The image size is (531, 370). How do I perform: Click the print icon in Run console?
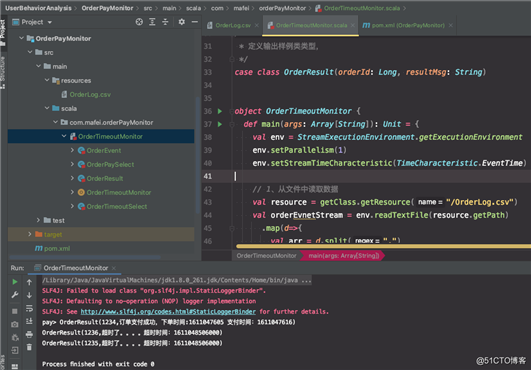(x=29, y=334)
